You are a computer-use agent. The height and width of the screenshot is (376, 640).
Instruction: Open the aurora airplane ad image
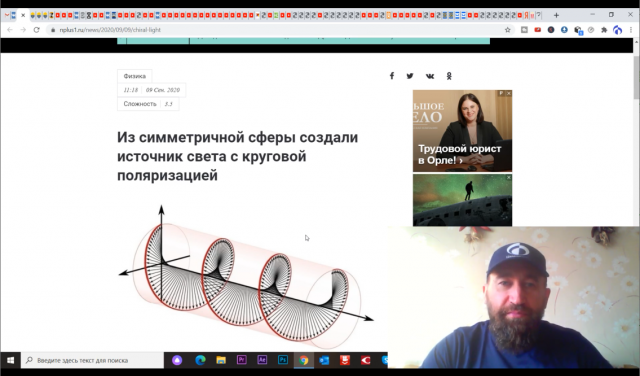click(x=462, y=200)
